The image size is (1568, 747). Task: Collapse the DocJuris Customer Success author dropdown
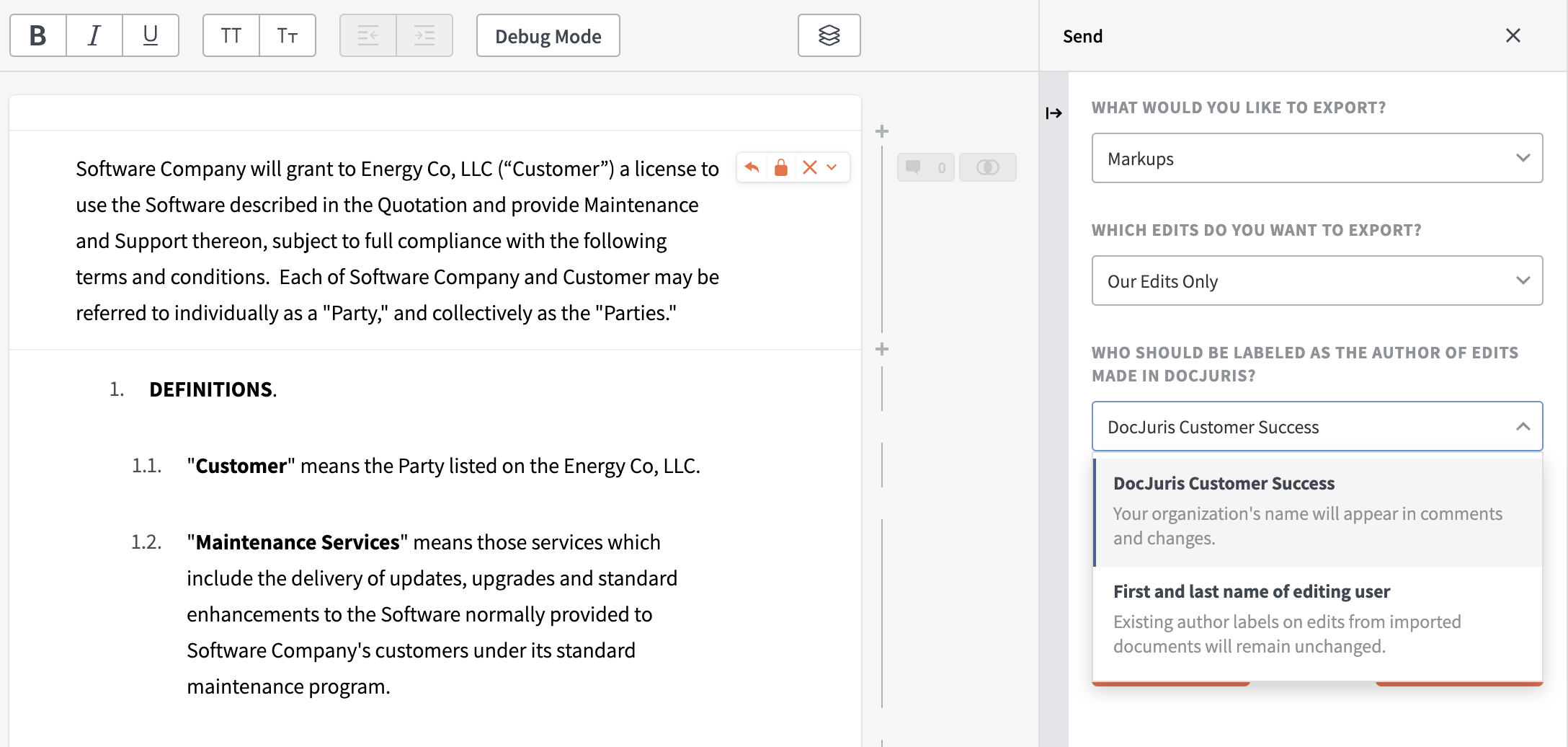coord(1317,426)
